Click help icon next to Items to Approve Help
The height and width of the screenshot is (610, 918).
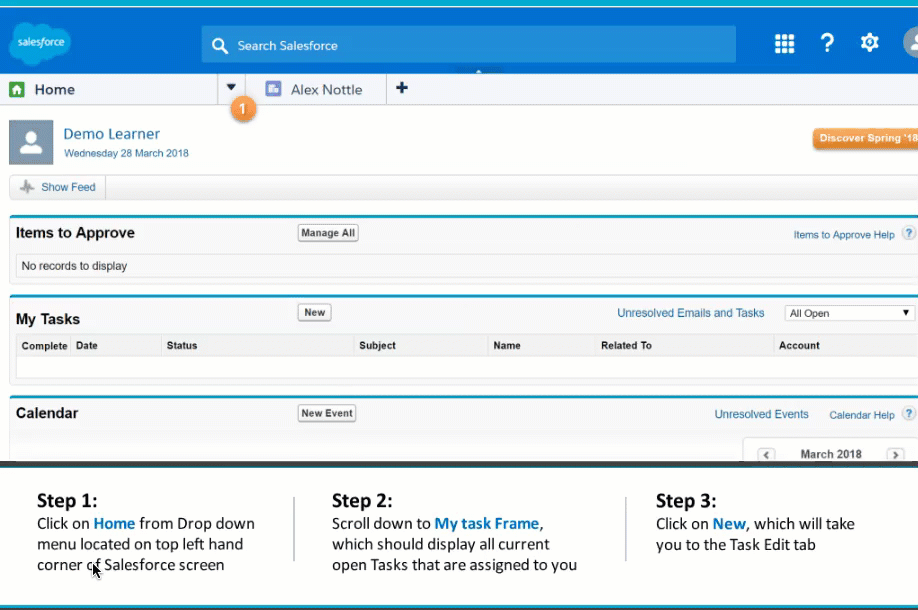908,233
